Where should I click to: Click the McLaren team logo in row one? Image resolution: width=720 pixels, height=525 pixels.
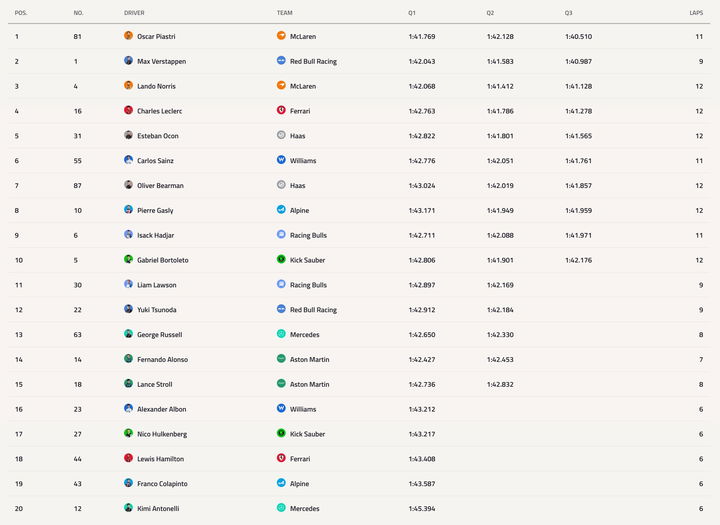[281, 35]
